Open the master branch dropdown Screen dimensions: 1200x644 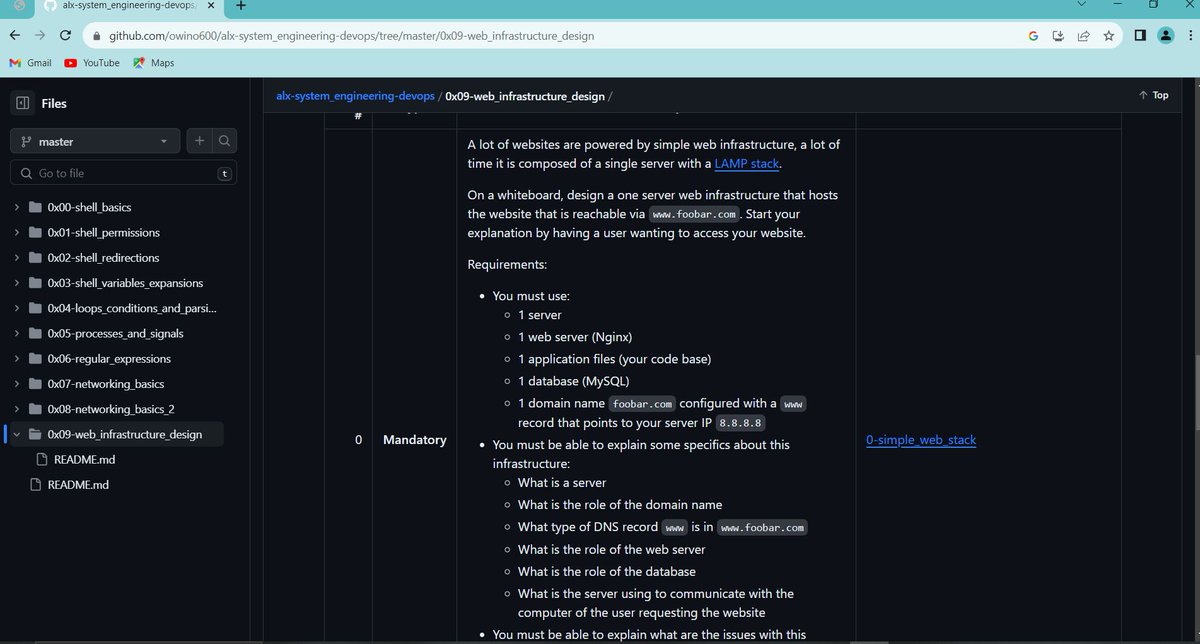tap(95, 141)
